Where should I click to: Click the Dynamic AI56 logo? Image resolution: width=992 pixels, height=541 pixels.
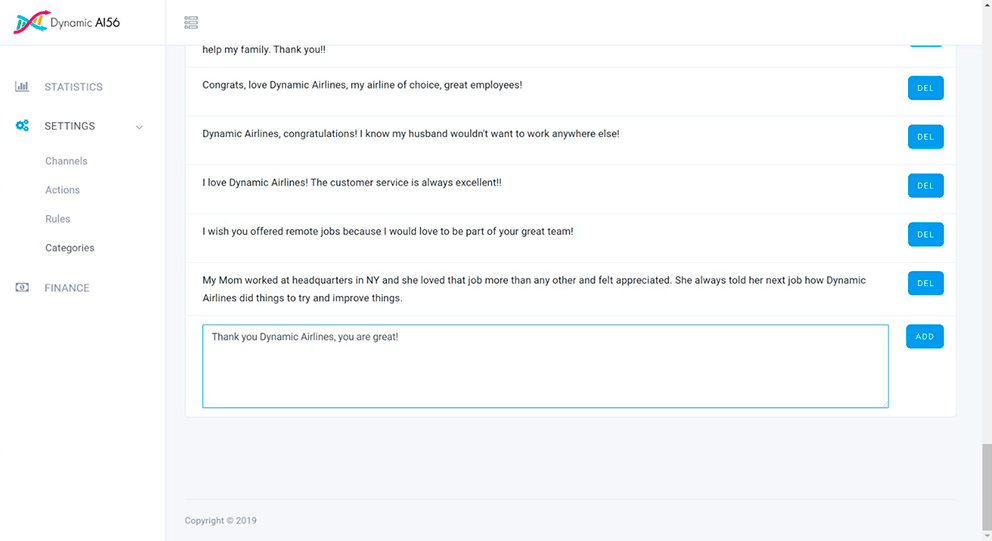click(66, 22)
